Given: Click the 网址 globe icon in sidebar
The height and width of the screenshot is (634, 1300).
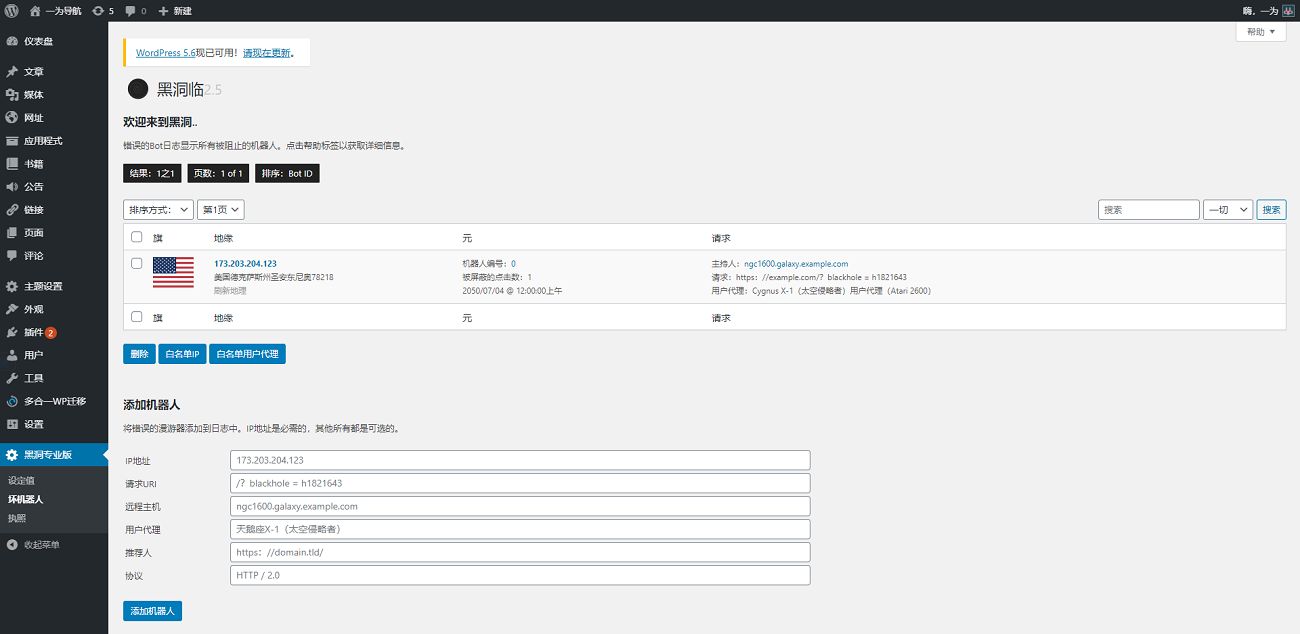Looking at the screenshot, I should [x=12, y=118].
